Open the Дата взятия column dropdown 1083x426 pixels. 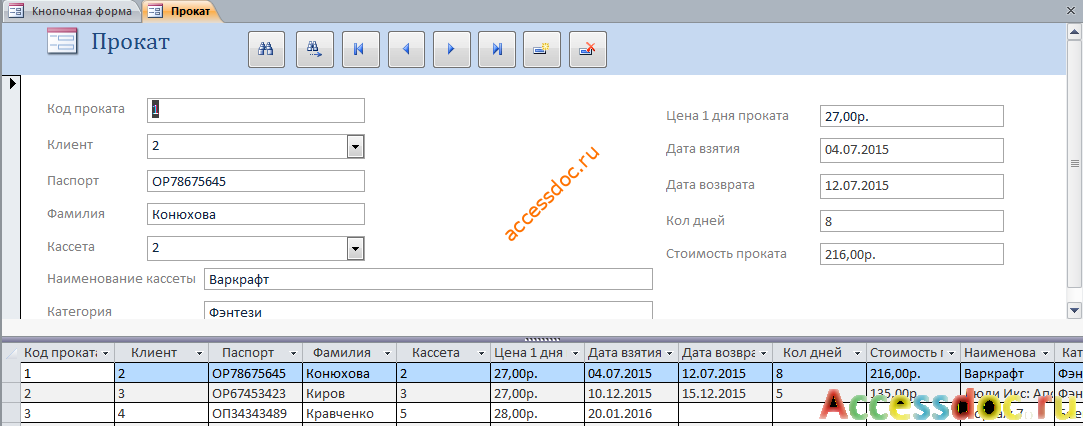669,353
